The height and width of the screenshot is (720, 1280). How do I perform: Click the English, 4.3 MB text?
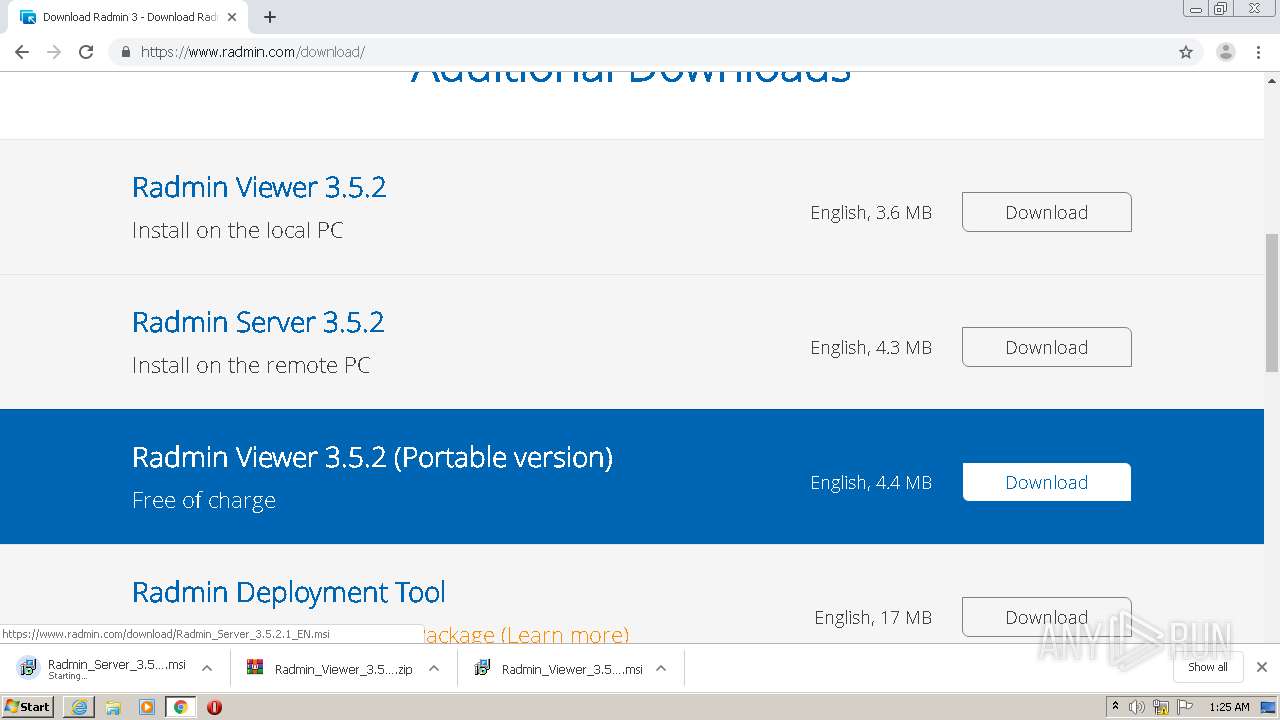(x=871, y=348)
